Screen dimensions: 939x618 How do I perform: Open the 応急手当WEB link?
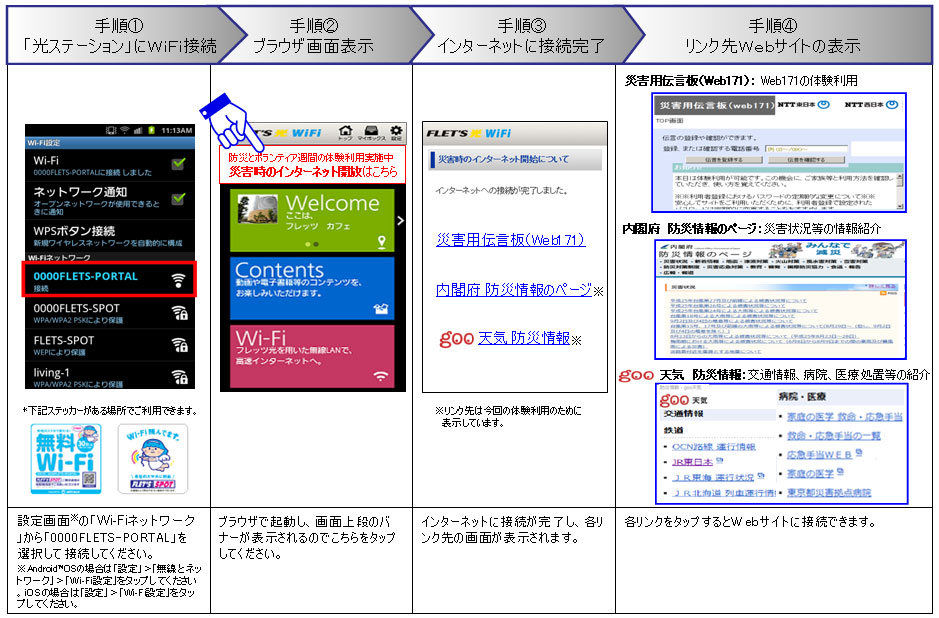point(819,455)
